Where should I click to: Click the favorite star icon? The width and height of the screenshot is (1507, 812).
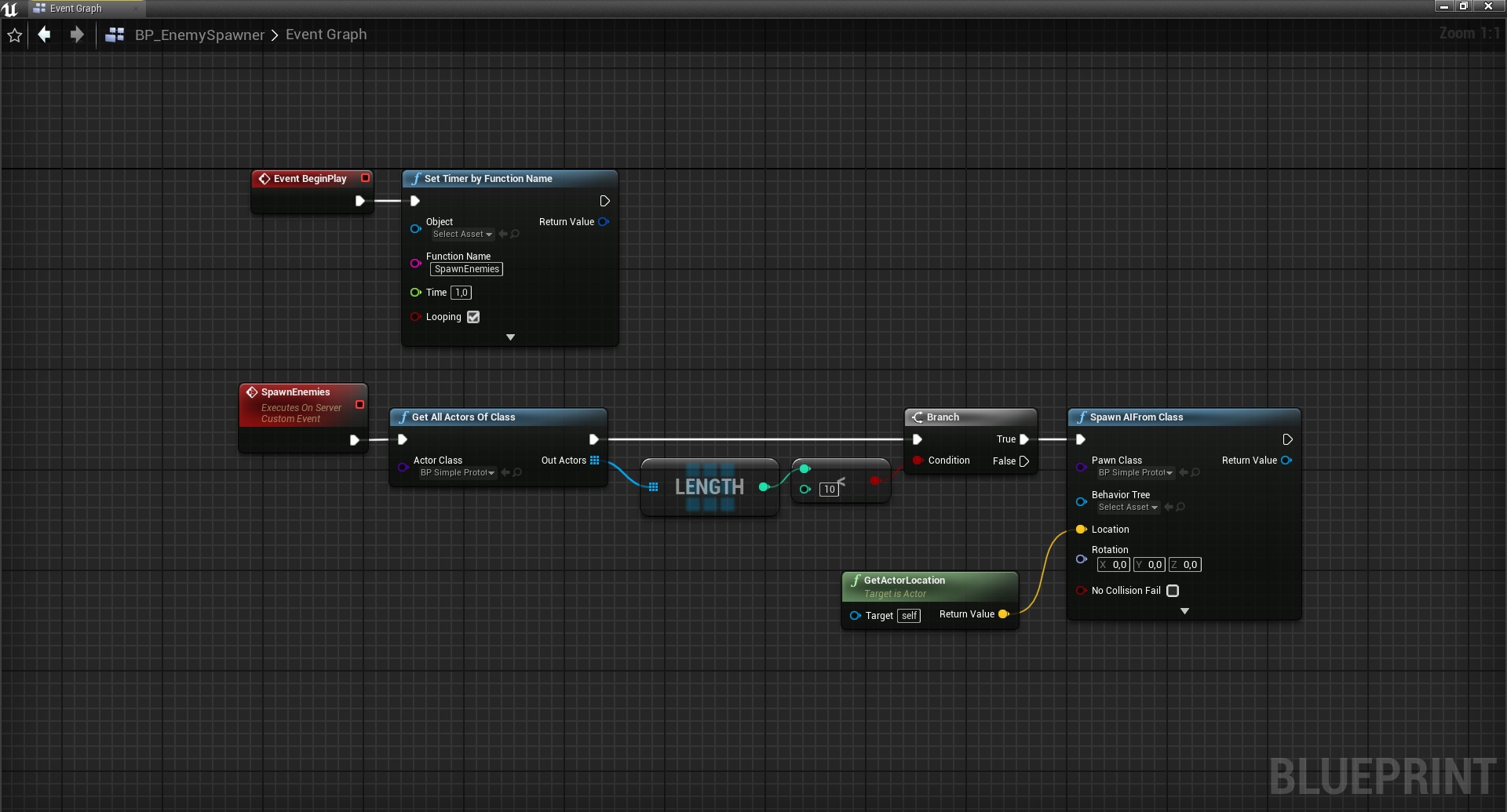pos(14,35)
